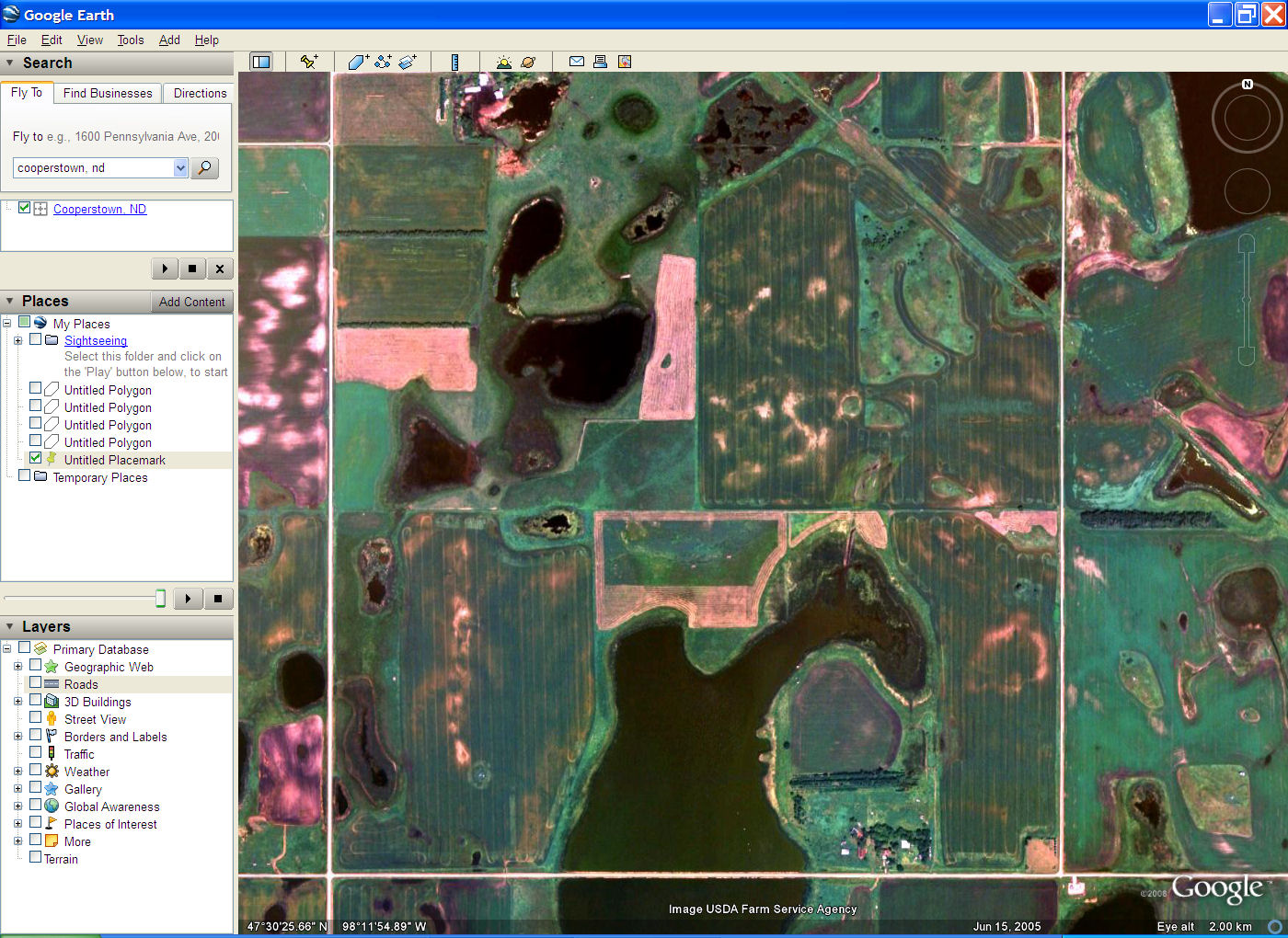The height and width of the screenshot is (938, 1288).
Task: Toggle the sidebar visibility toolbar button
Action: (x=261, y=62)
